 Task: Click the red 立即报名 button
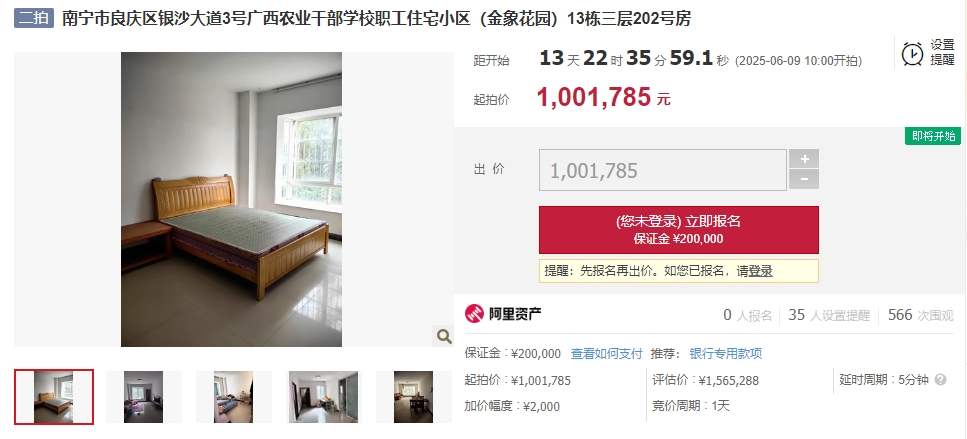679,230
